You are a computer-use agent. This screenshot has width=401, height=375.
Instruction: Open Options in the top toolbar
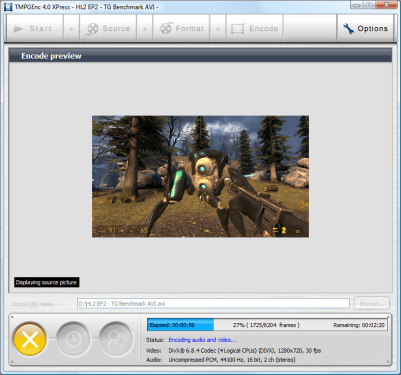(365, 29)
